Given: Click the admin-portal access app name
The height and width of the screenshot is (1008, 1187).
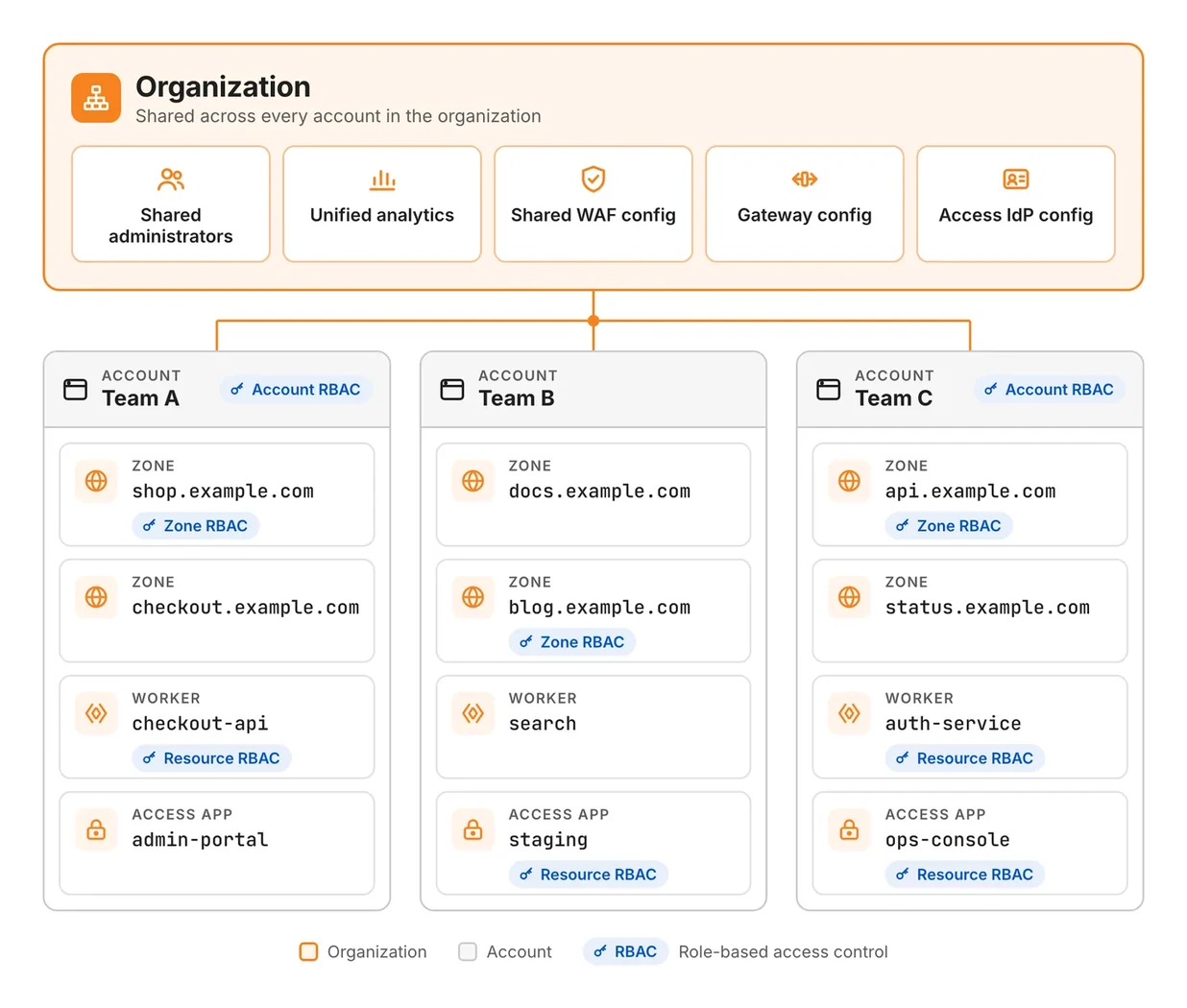Looking at the screenshot, I should 200,839.
